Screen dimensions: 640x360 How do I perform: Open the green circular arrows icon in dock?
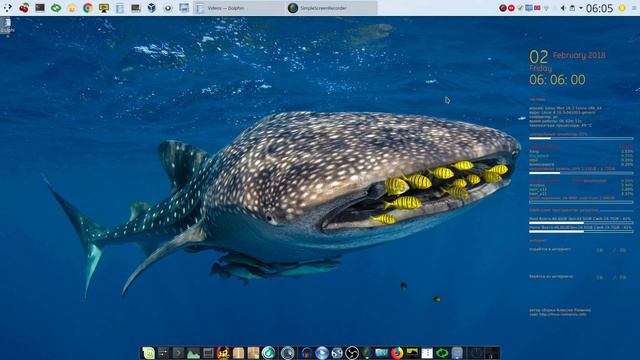coord(442,353)
